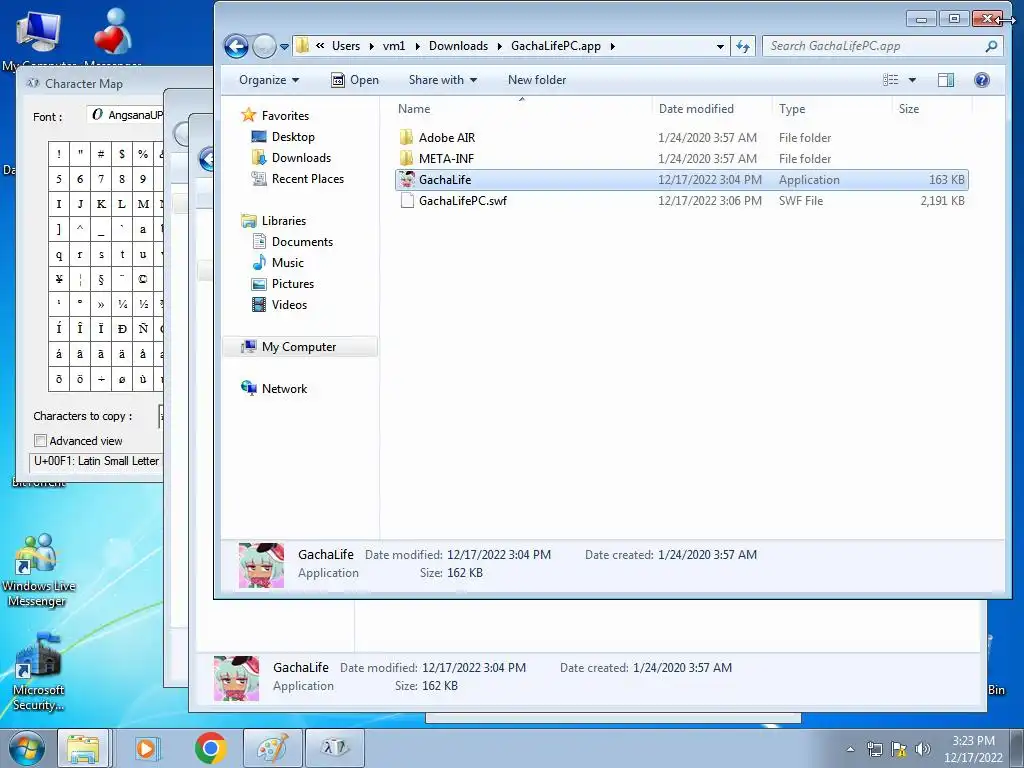The width and height of the screenshot is (1024, 768).
Task: Expand the view options dropdown arrow
Action: click(x=912, y=80)
